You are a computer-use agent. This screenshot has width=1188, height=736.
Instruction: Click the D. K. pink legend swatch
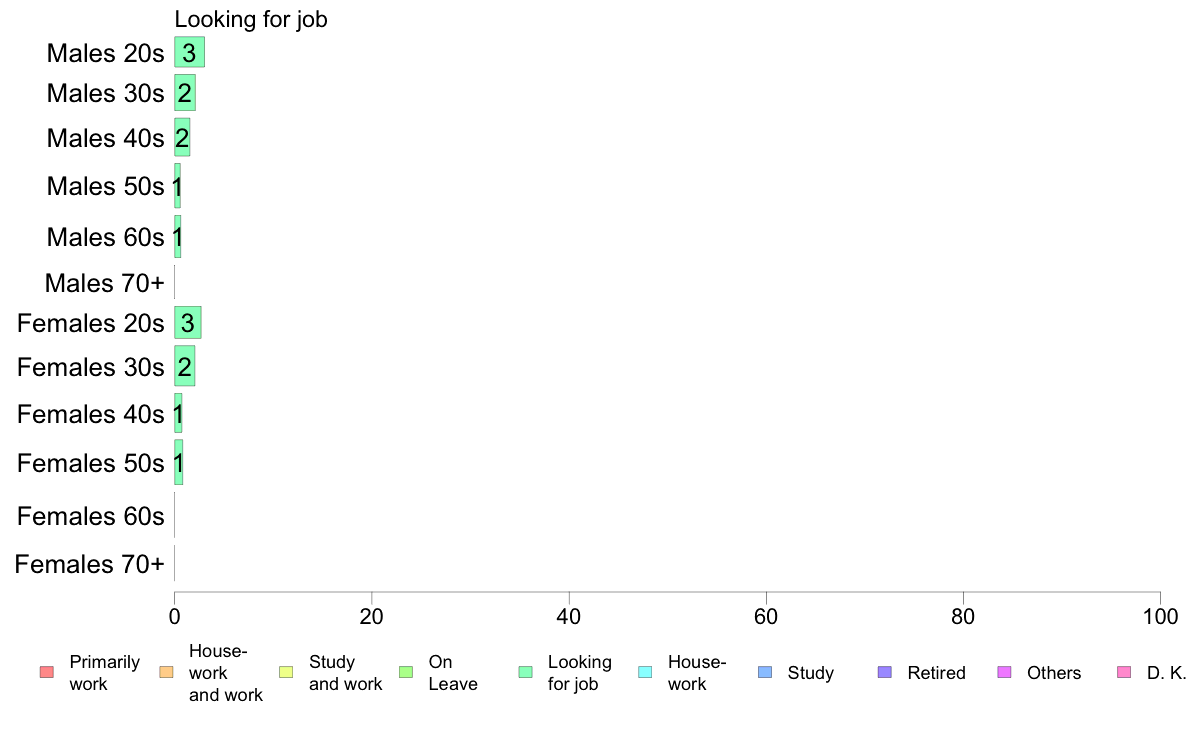1124,672
